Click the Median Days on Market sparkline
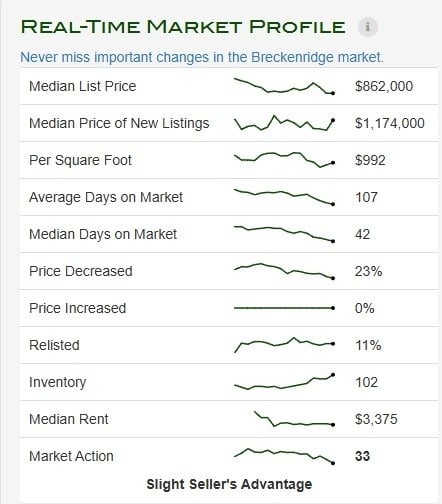 [x=284, y=234]
